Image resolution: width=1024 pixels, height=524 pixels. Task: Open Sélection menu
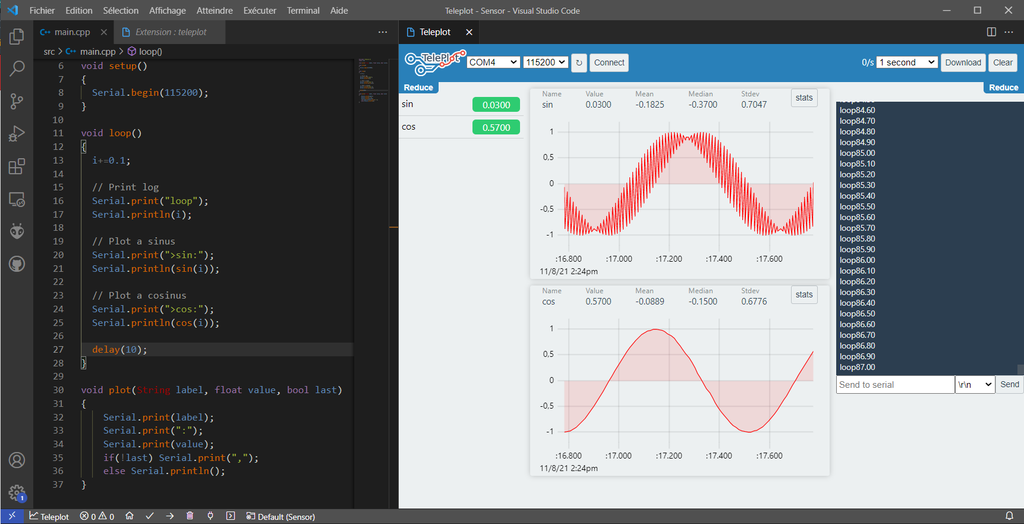click(121, 10)
